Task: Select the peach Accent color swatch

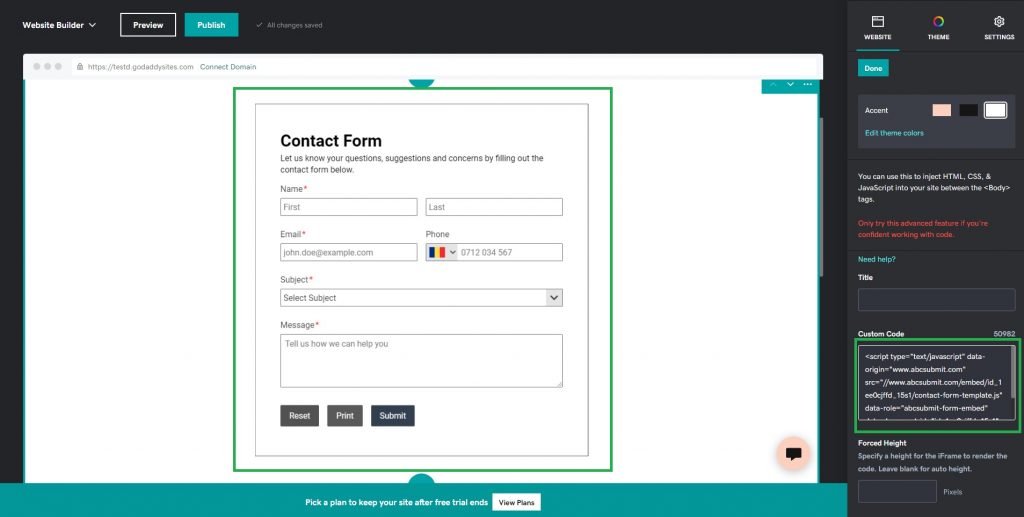Action: point(941,110)
